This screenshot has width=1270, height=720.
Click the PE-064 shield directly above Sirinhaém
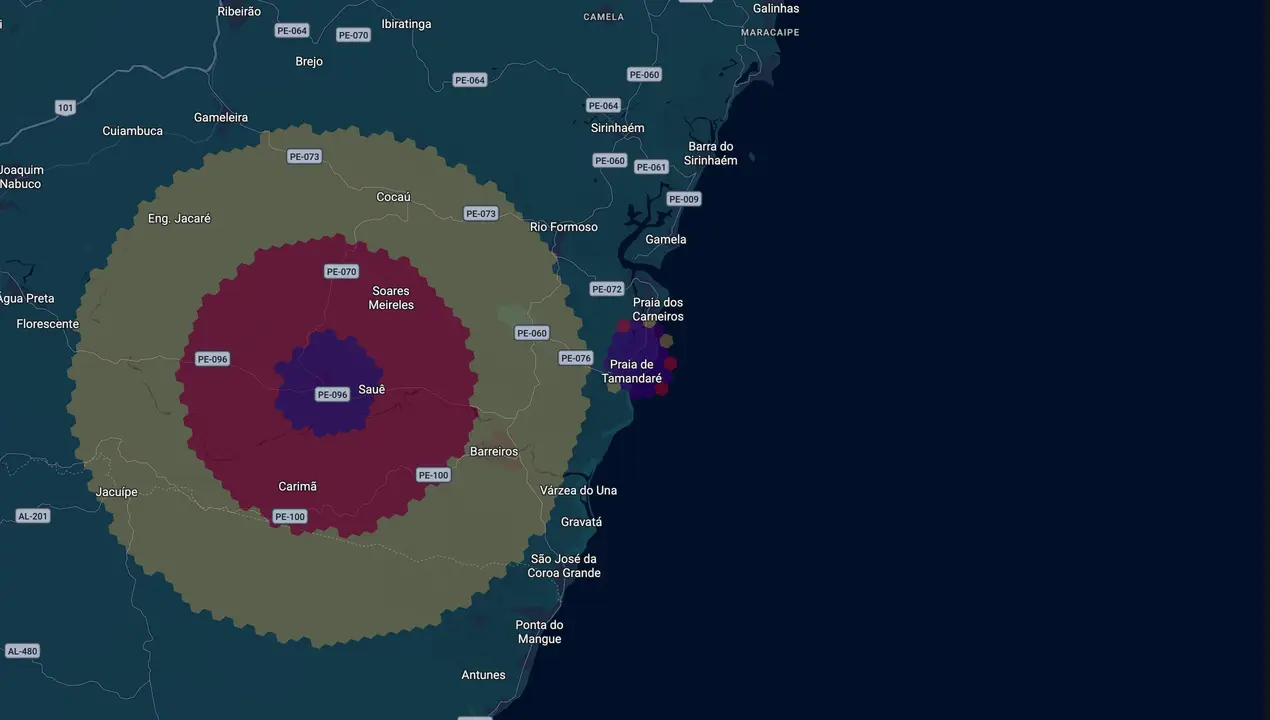603,105
